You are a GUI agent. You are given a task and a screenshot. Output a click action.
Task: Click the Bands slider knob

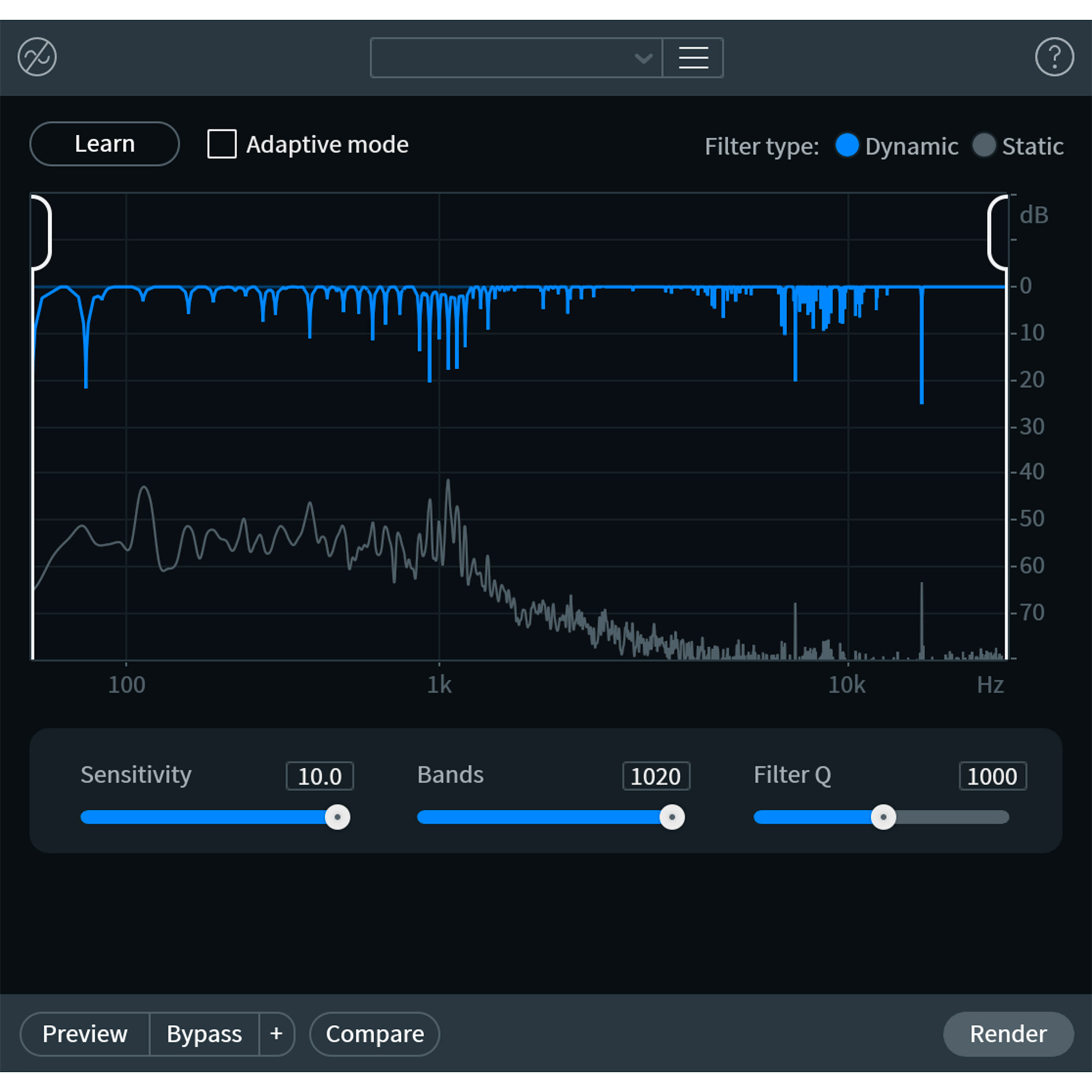point(672,817)
